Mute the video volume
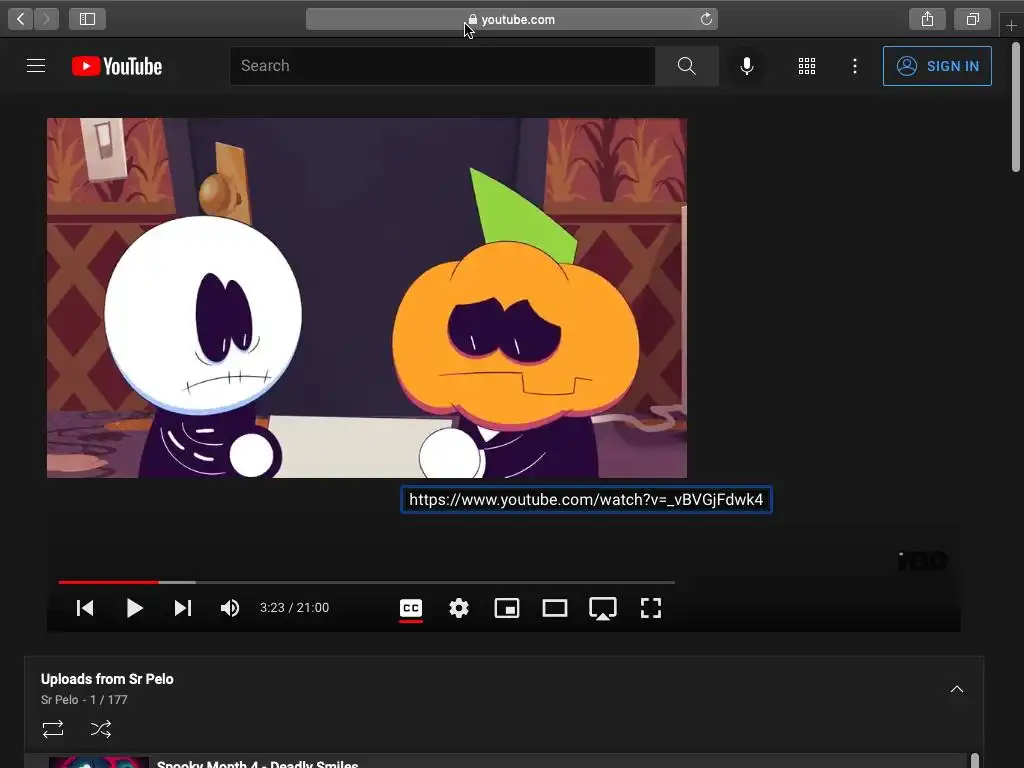Image resolution: width=1024 pixels, height=768 pixels. click(x=230, y=608)
